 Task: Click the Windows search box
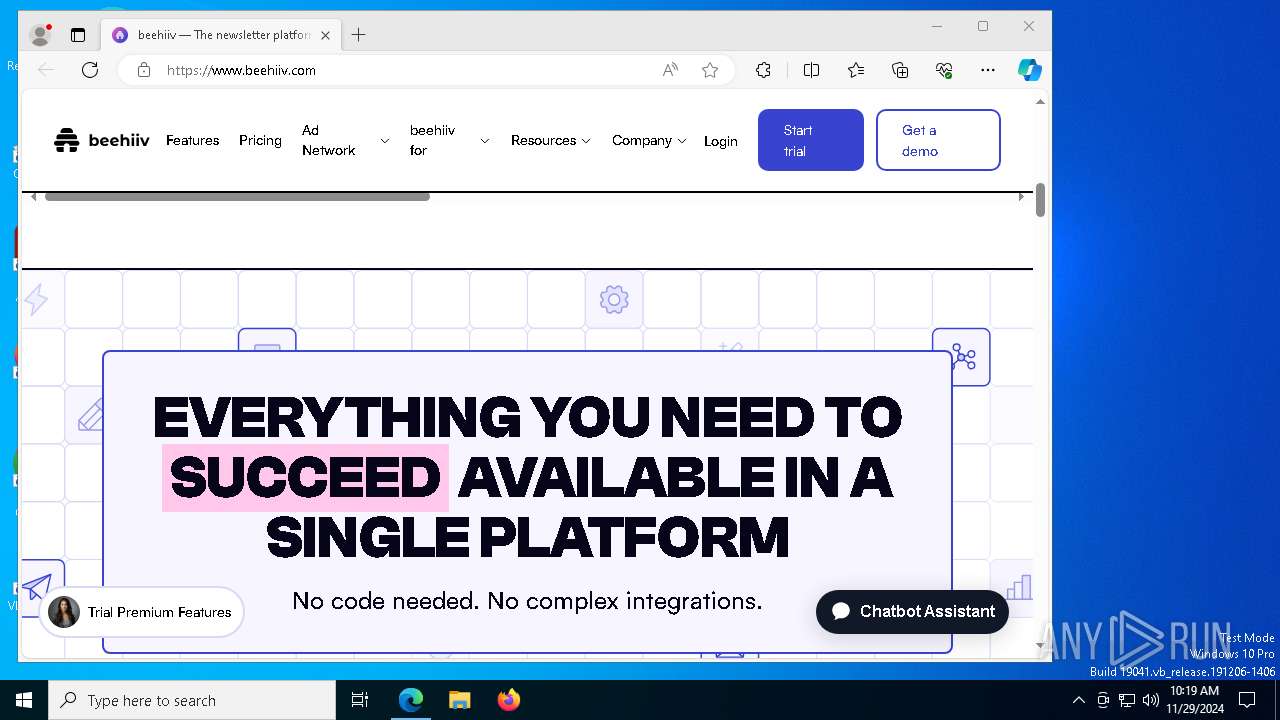pos(192,700)
